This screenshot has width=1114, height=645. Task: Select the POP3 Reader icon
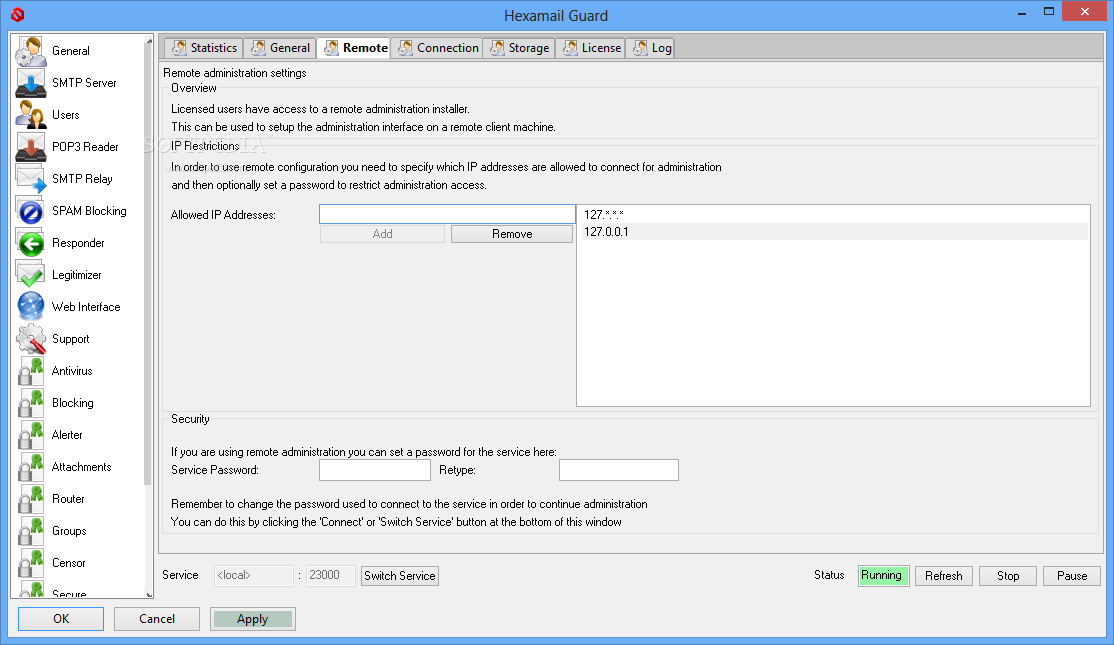pyautogui.click(x=31, y=147)
